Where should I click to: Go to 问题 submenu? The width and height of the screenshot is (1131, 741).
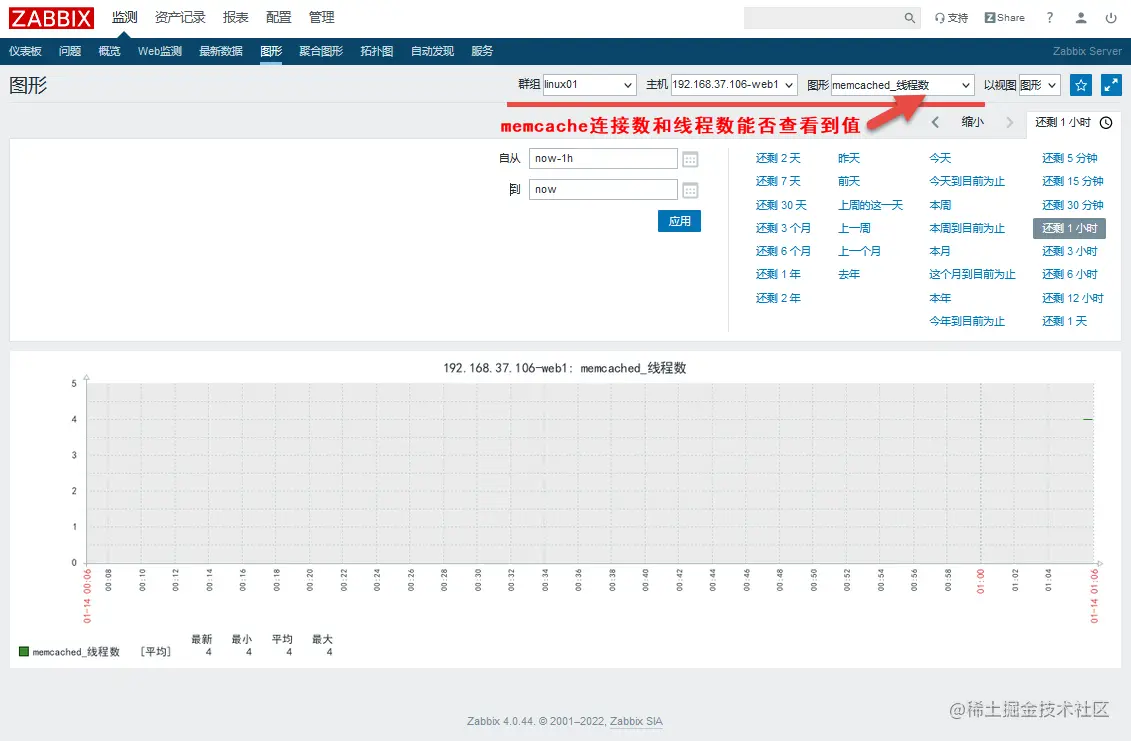pyautogui.click(x=70, y=51)
